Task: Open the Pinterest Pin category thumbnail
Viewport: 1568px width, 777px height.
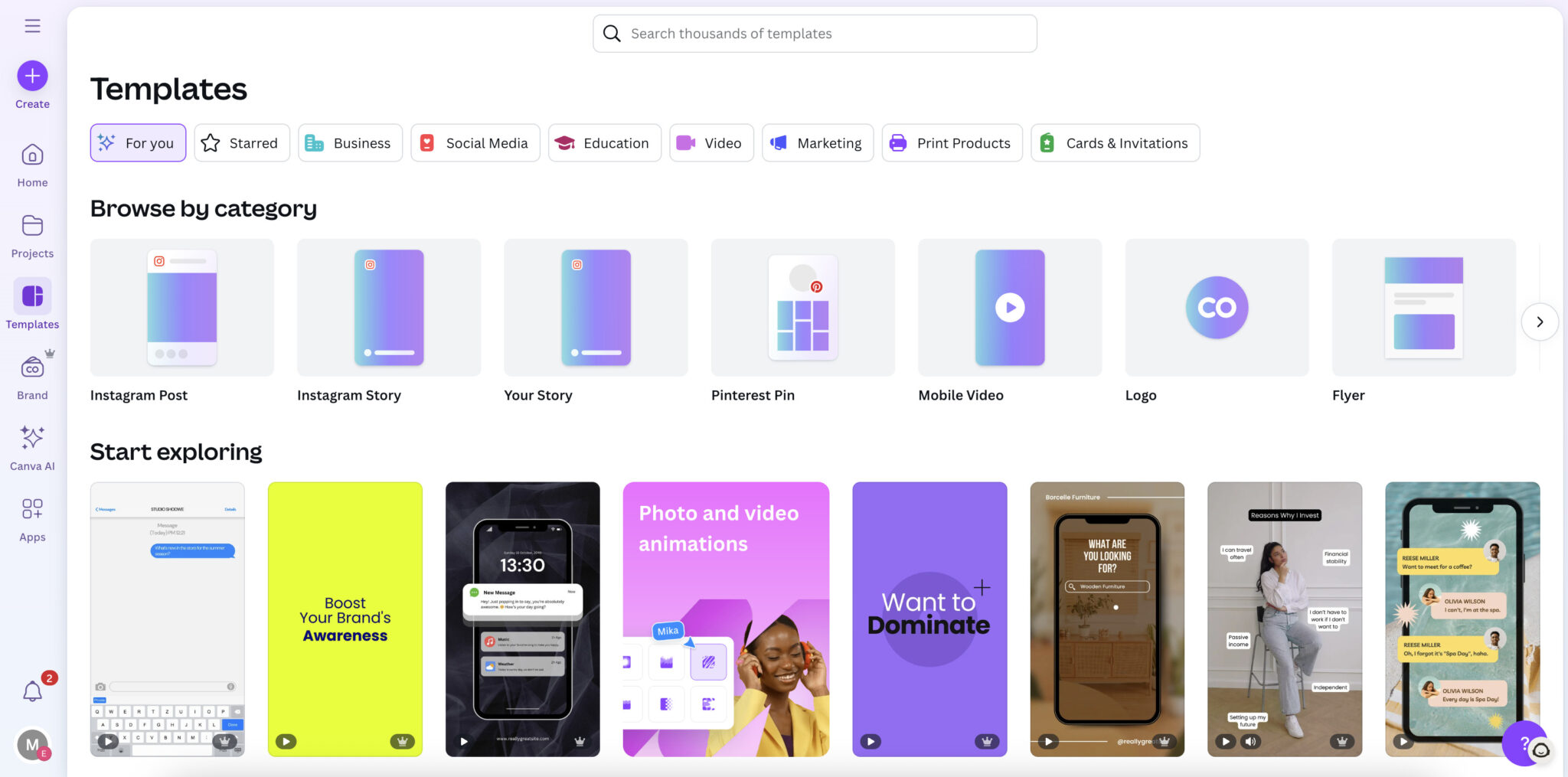Action: [x=802, y=308]
